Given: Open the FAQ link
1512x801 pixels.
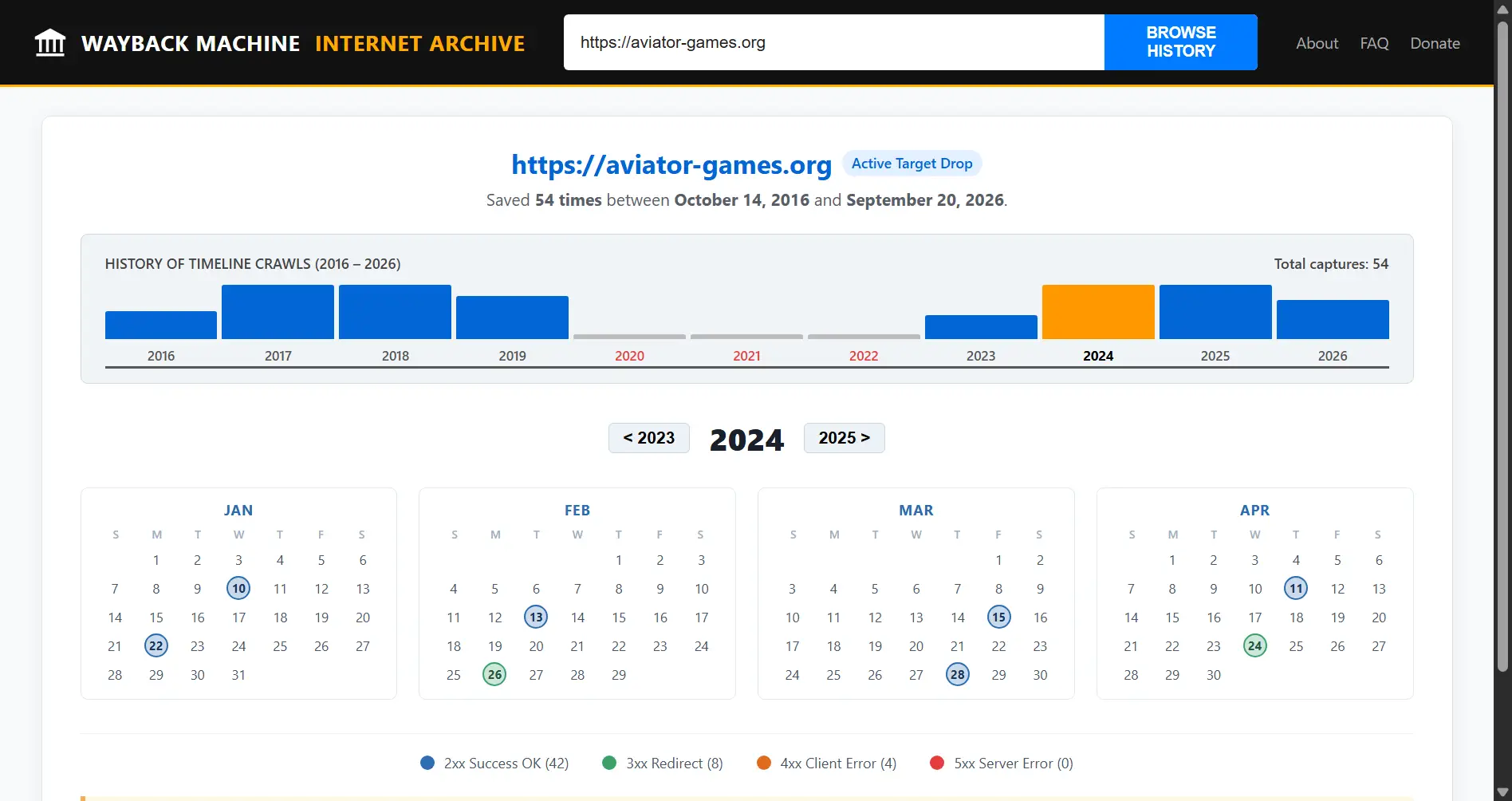Looking at the screenshot, I should click(1374, 43).
